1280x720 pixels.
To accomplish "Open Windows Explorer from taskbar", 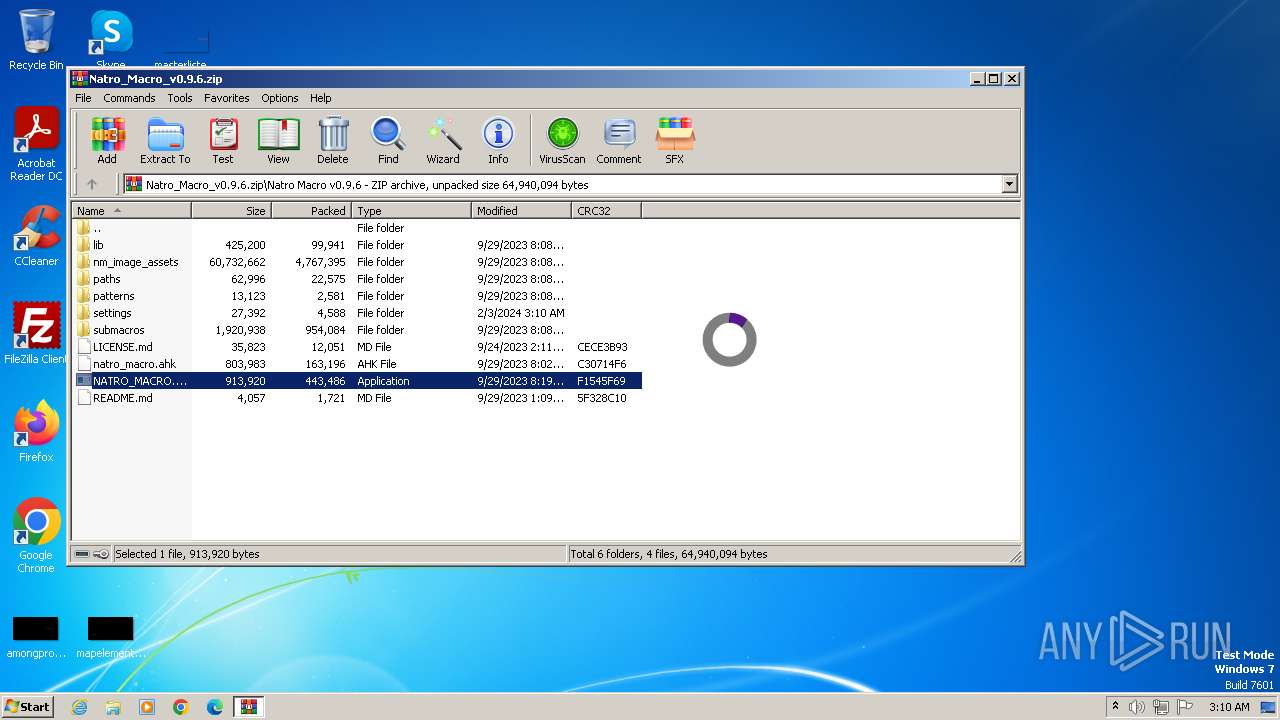I will [x=113, y=707].
